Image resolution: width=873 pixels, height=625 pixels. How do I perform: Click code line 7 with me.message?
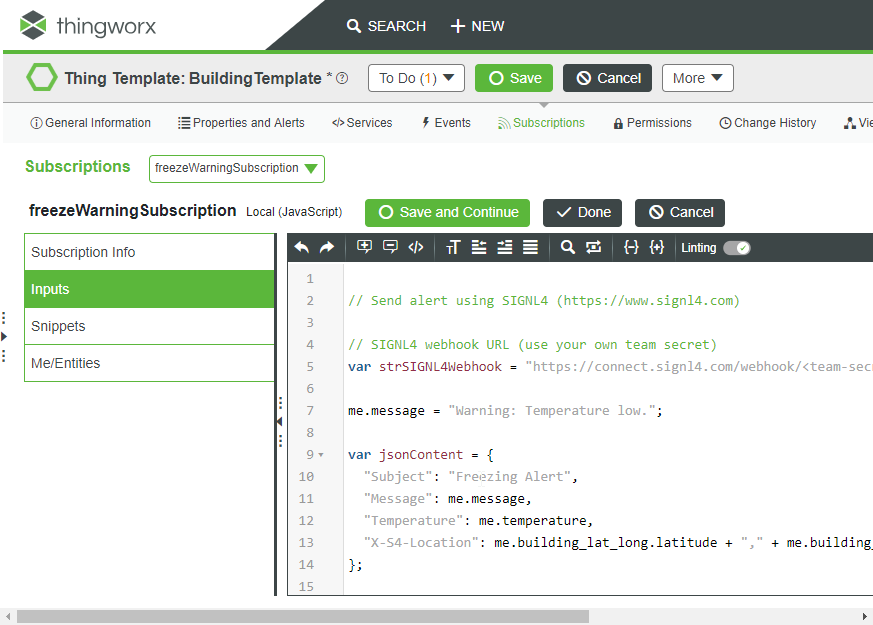coord(505,411)
